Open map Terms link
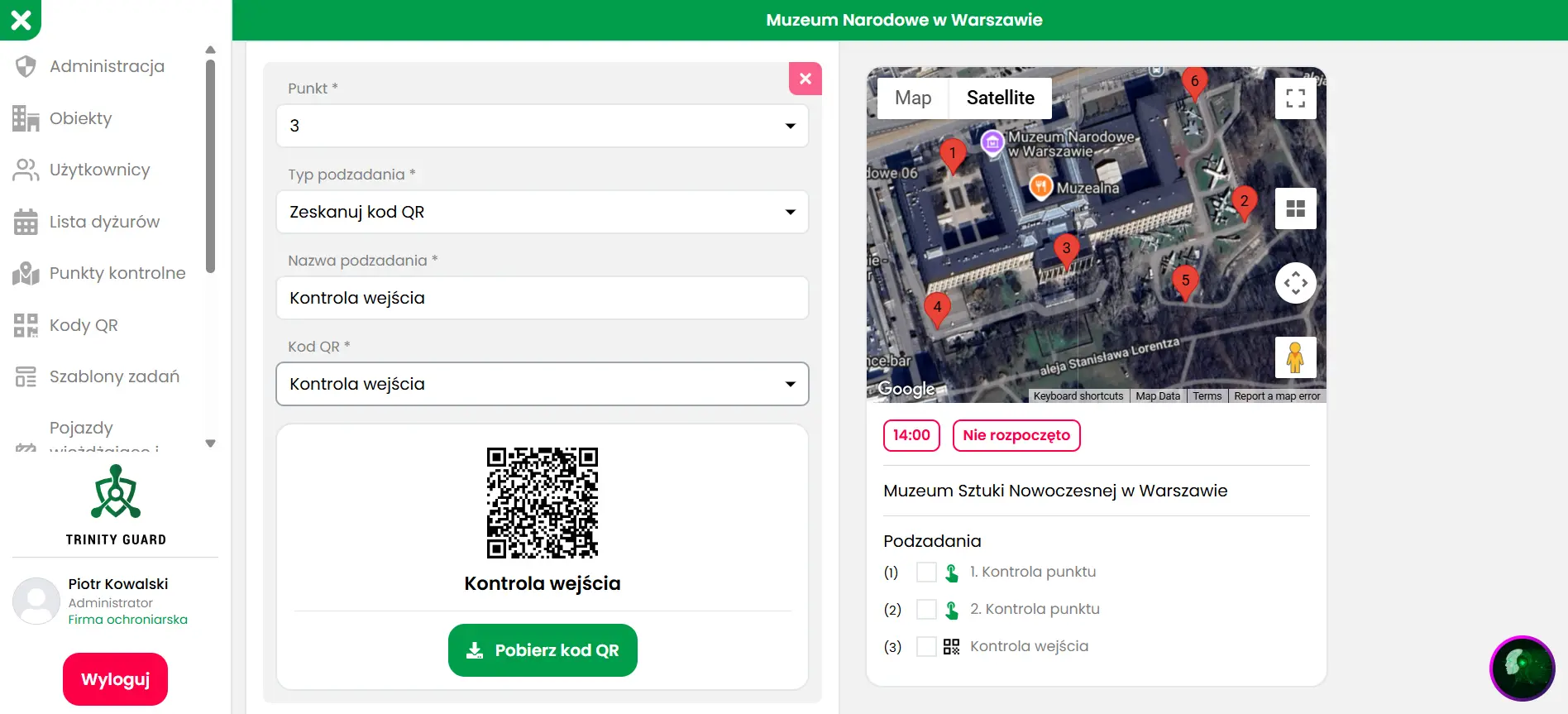 (1207, 396)
